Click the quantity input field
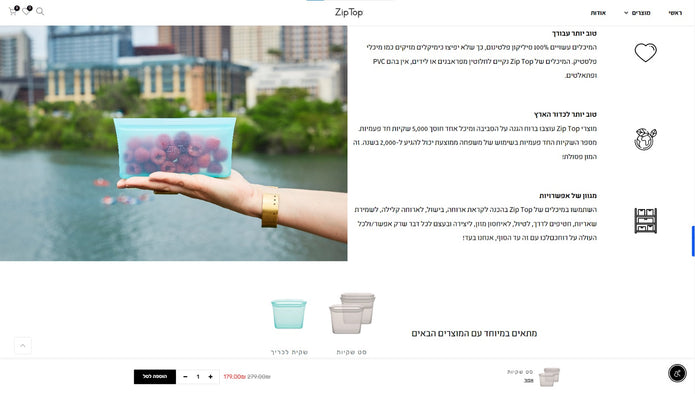Screen dimensions: 695x394 (198, 377)
